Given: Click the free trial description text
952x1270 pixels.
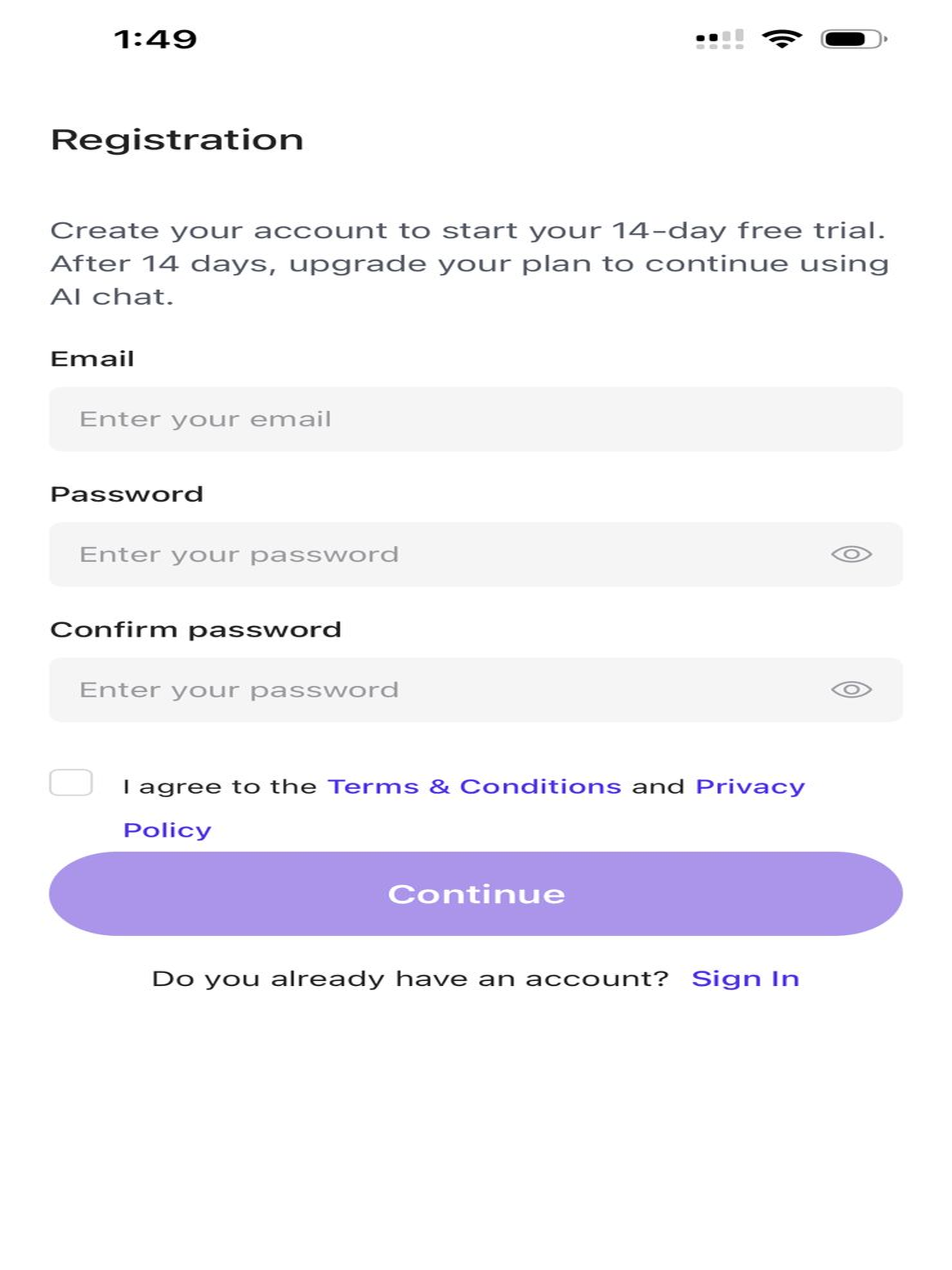Looking at the screenshot, I should click(x=470, y=264).
